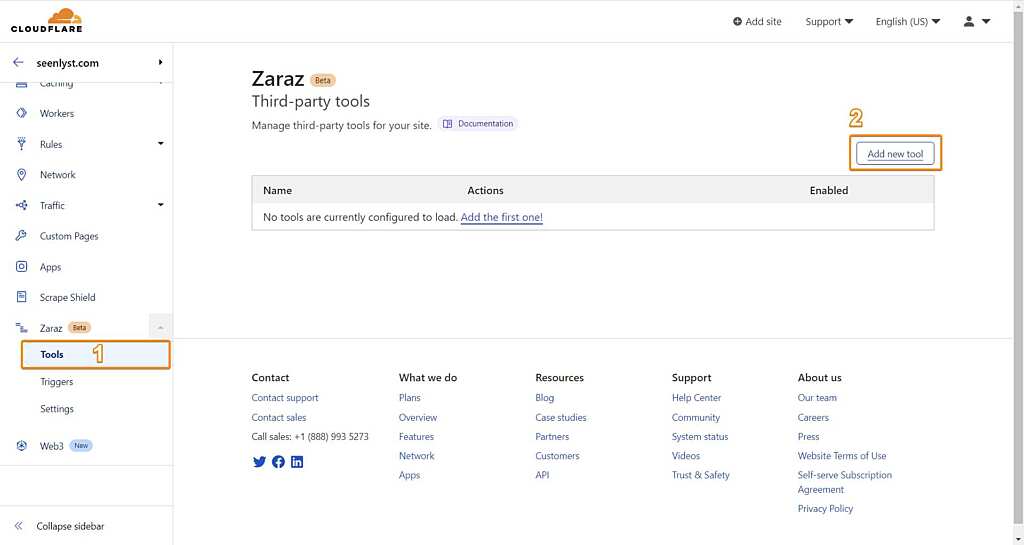Click the Collapse sidebar label
Screen dimensions: 1024x545
click(x=71, y=526)
